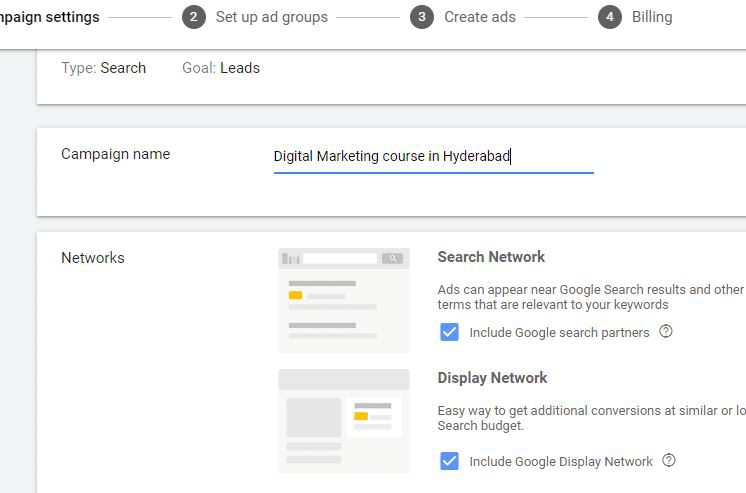Click inside the Campaign name text field
This screenshot has height=493, width=746.
pos(432,156)
